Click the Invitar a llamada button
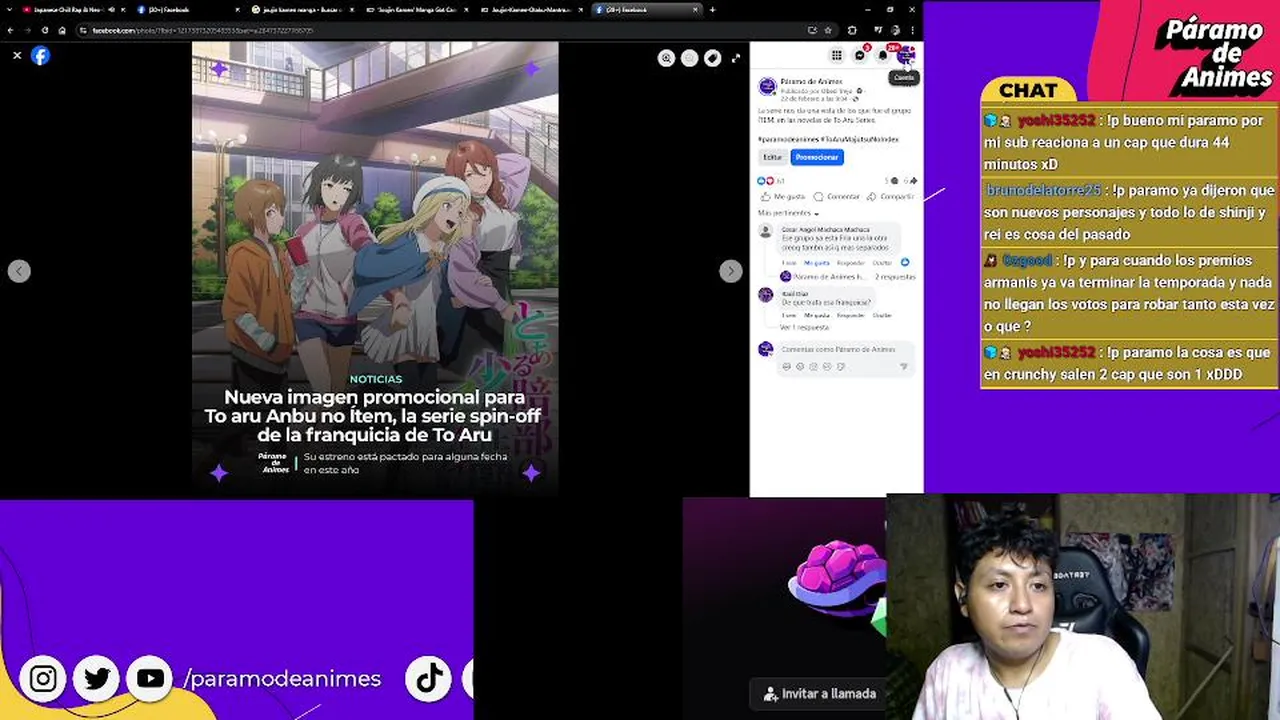Image resolution: width=1280 pixels, height=720 pixels. pos(820,693)
